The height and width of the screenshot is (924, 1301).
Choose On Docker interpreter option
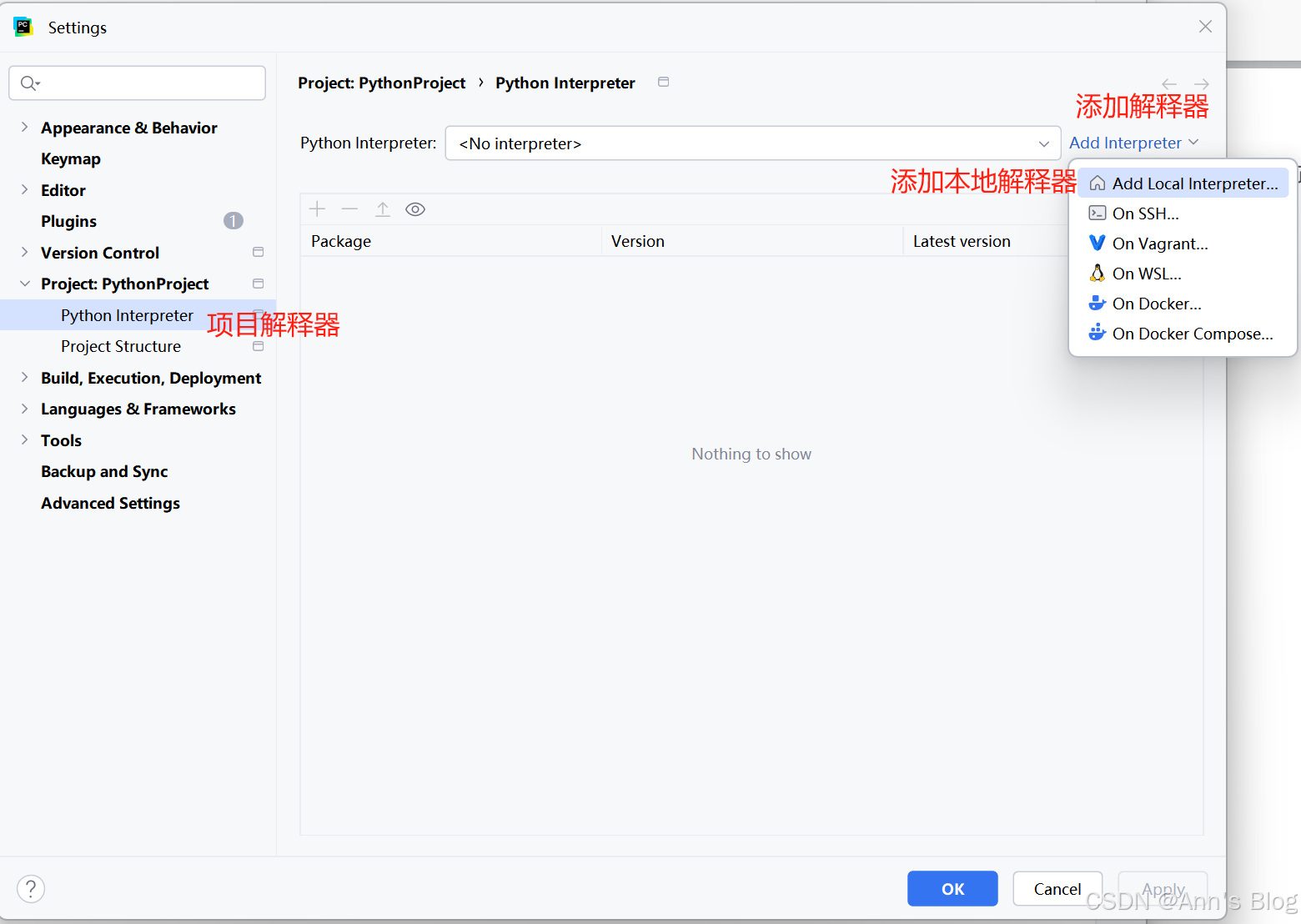(1183, 304)
